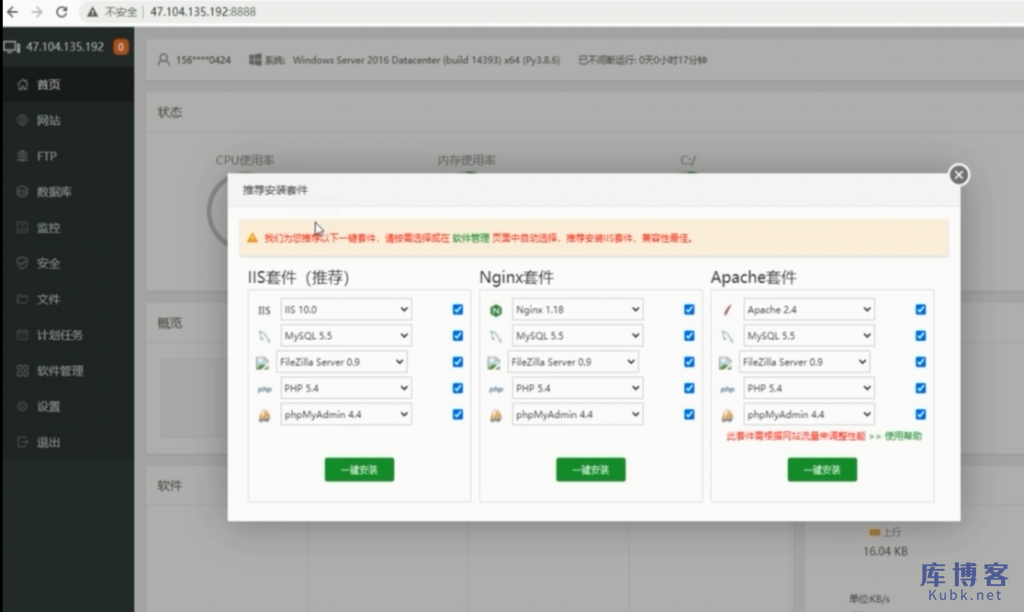Expand the Apache 2.4 version dropdown
The height and width of the screenshot is (612, 1024).
[808, 310]
